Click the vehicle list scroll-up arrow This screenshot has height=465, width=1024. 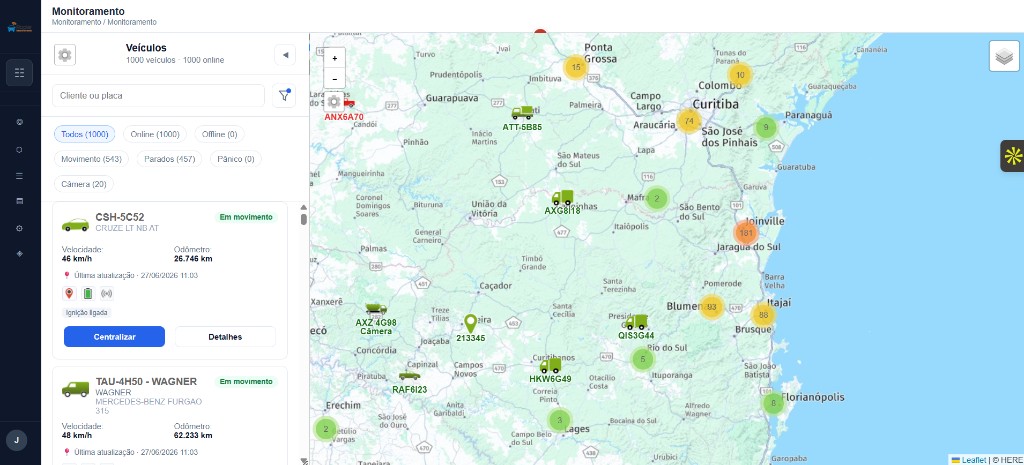(304, 208)
